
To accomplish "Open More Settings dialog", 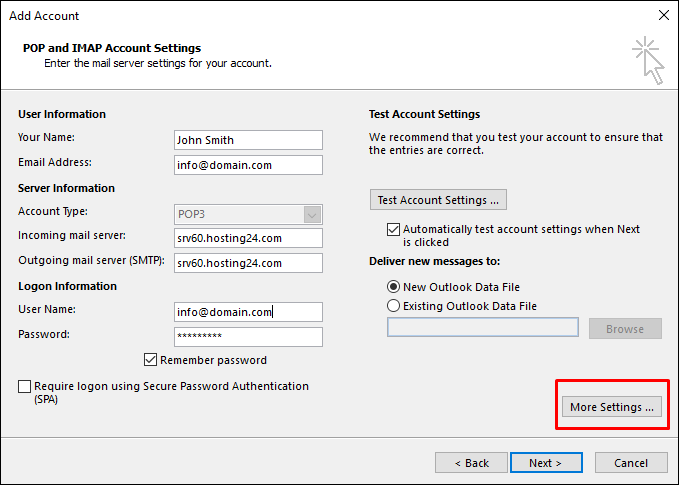I will 611,407.
